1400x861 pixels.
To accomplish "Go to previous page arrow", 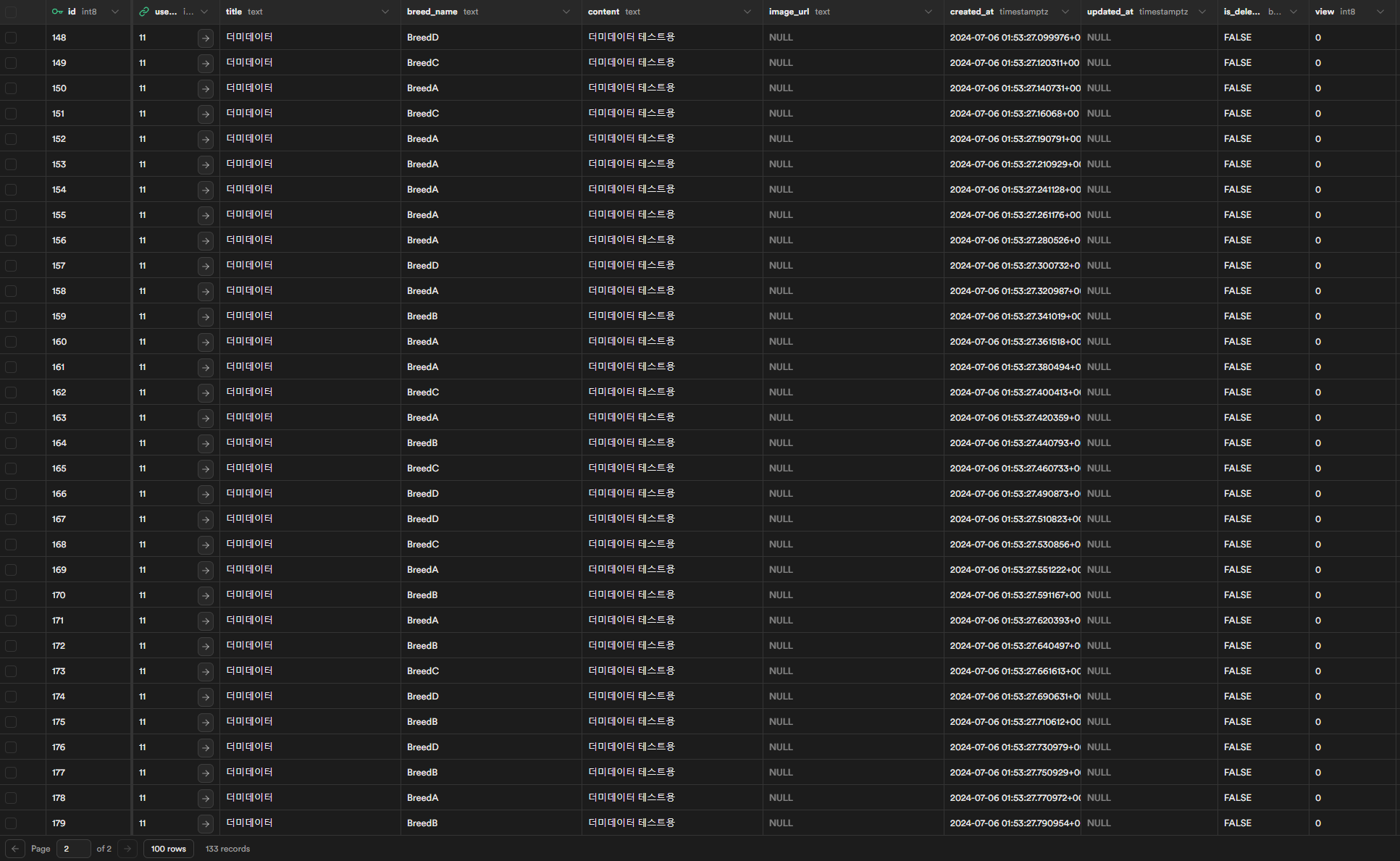I will coord(15,849).
